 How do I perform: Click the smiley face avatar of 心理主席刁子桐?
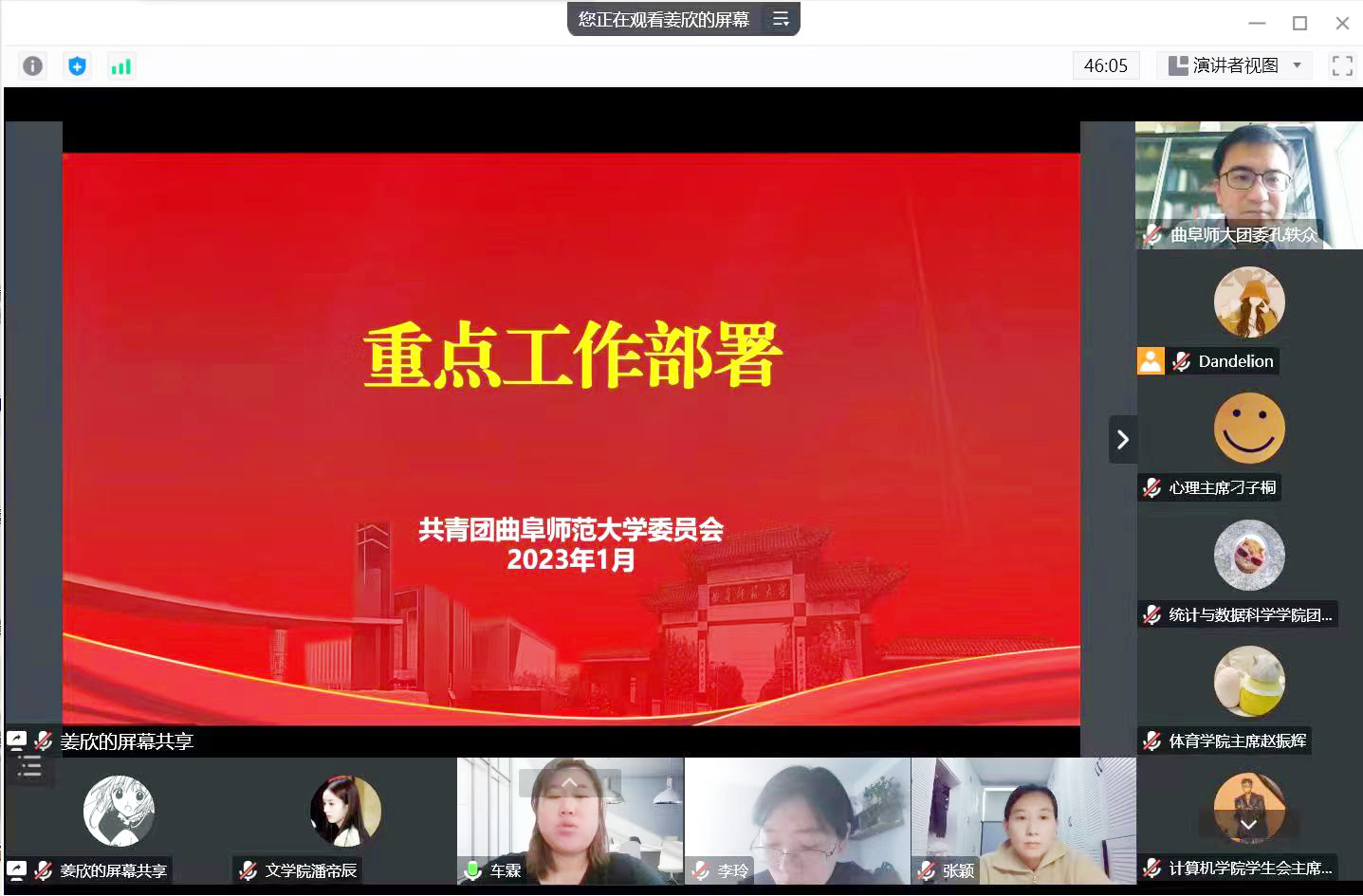pos(1249,429)
